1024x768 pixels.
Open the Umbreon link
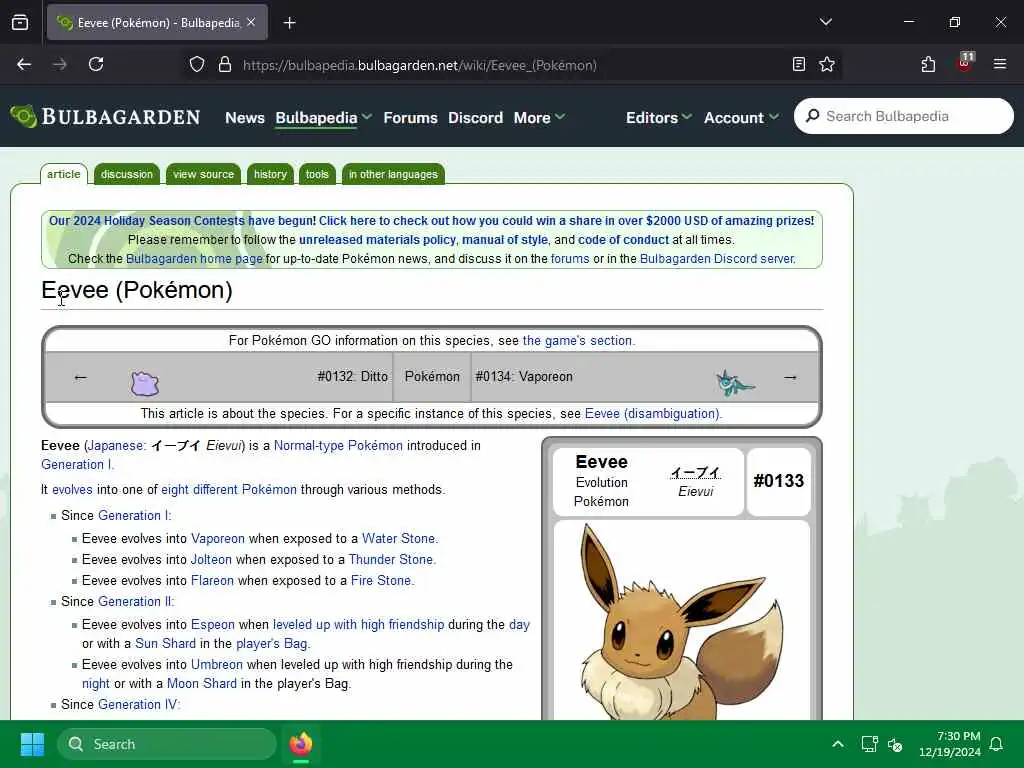pos(217,664)
